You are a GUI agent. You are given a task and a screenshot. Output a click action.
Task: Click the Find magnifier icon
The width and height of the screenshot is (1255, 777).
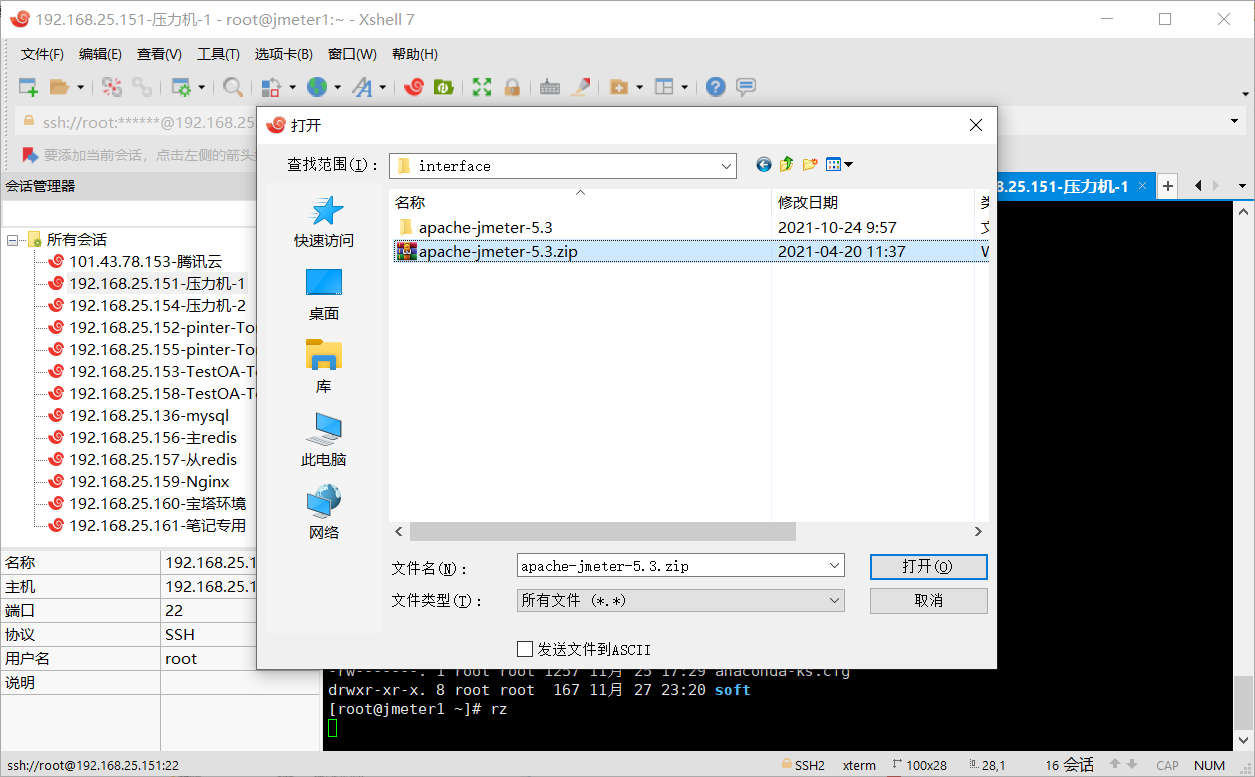pos(233,87)
